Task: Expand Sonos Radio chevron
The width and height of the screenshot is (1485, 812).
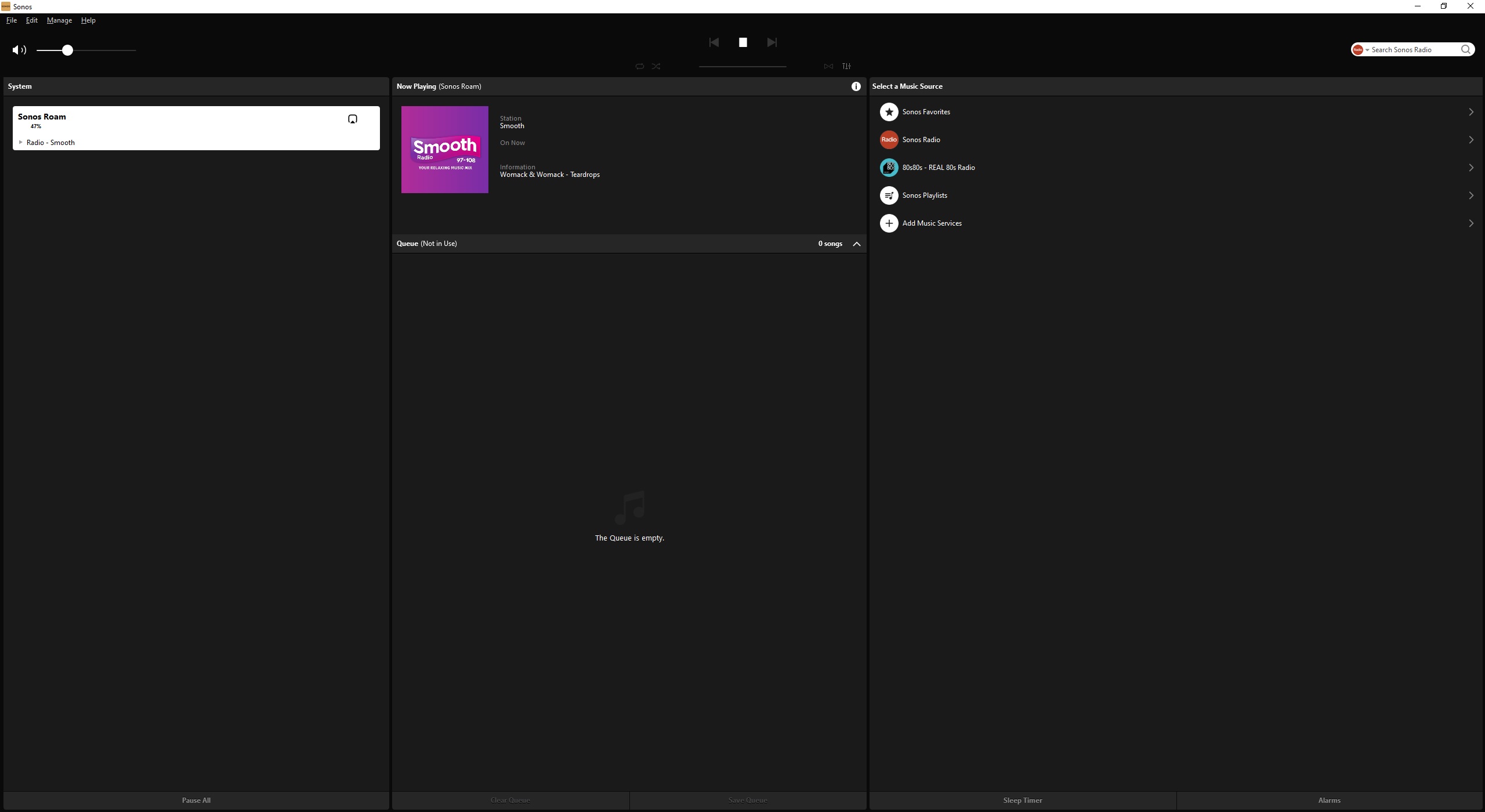Action: (1471, 140)
